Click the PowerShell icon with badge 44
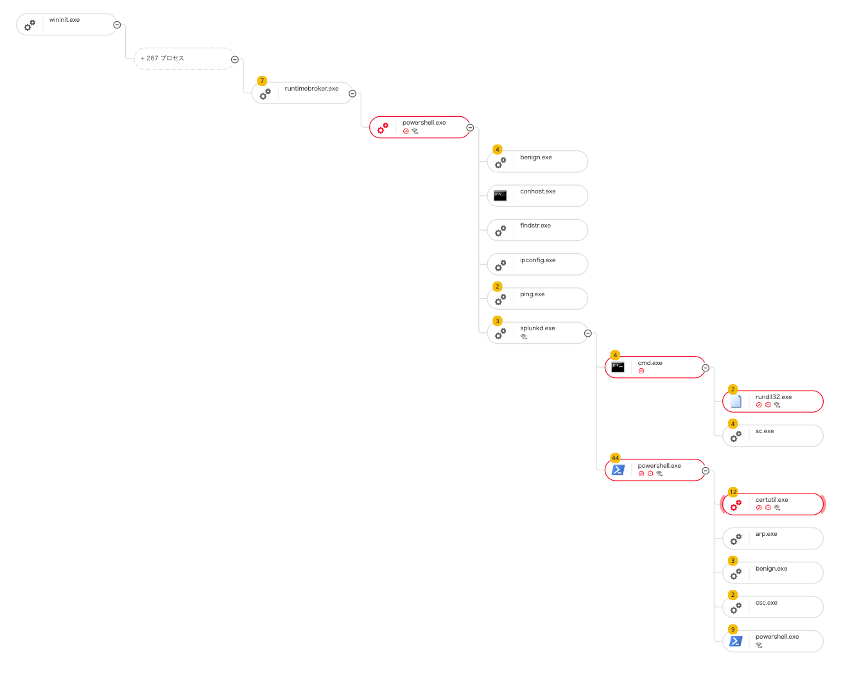Viewport: 850px width, 676px height. 618,470
